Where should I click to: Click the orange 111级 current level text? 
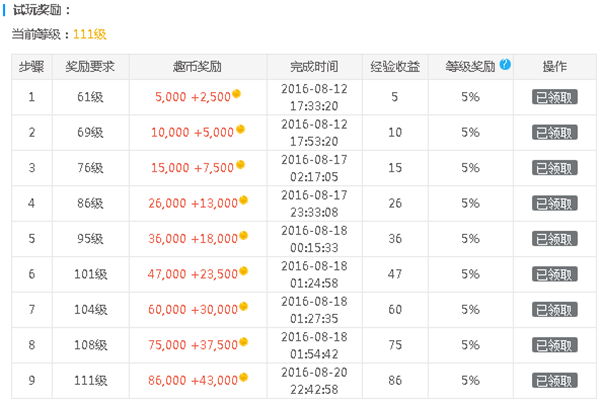[x=90, y=34]
